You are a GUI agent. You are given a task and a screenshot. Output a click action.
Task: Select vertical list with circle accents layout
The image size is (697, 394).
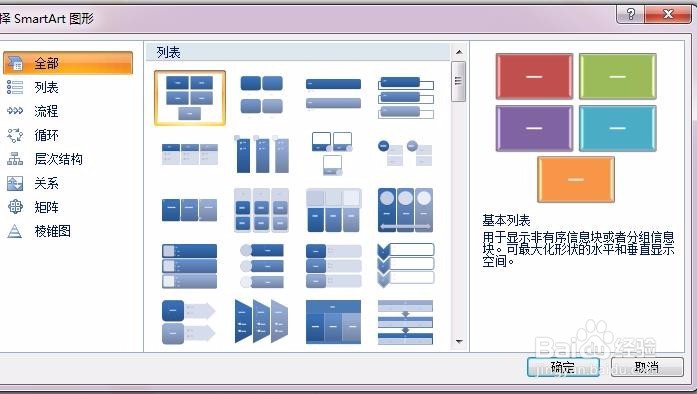pyautogui.click(x=261, y=266)
